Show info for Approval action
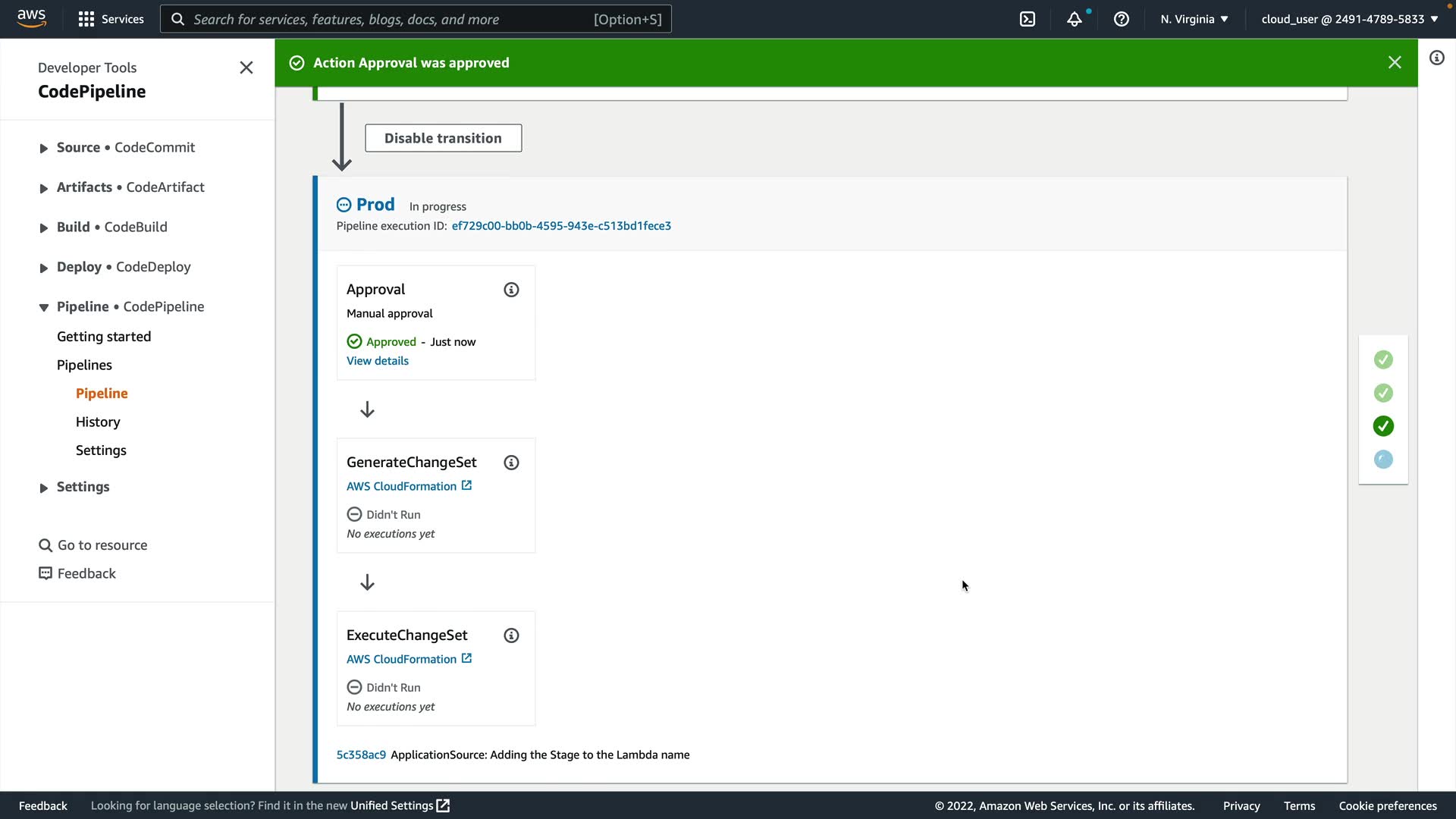 511,290
